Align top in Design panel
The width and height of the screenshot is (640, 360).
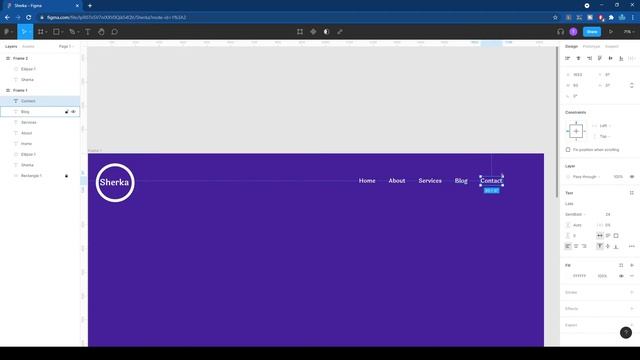coord(600,58)
